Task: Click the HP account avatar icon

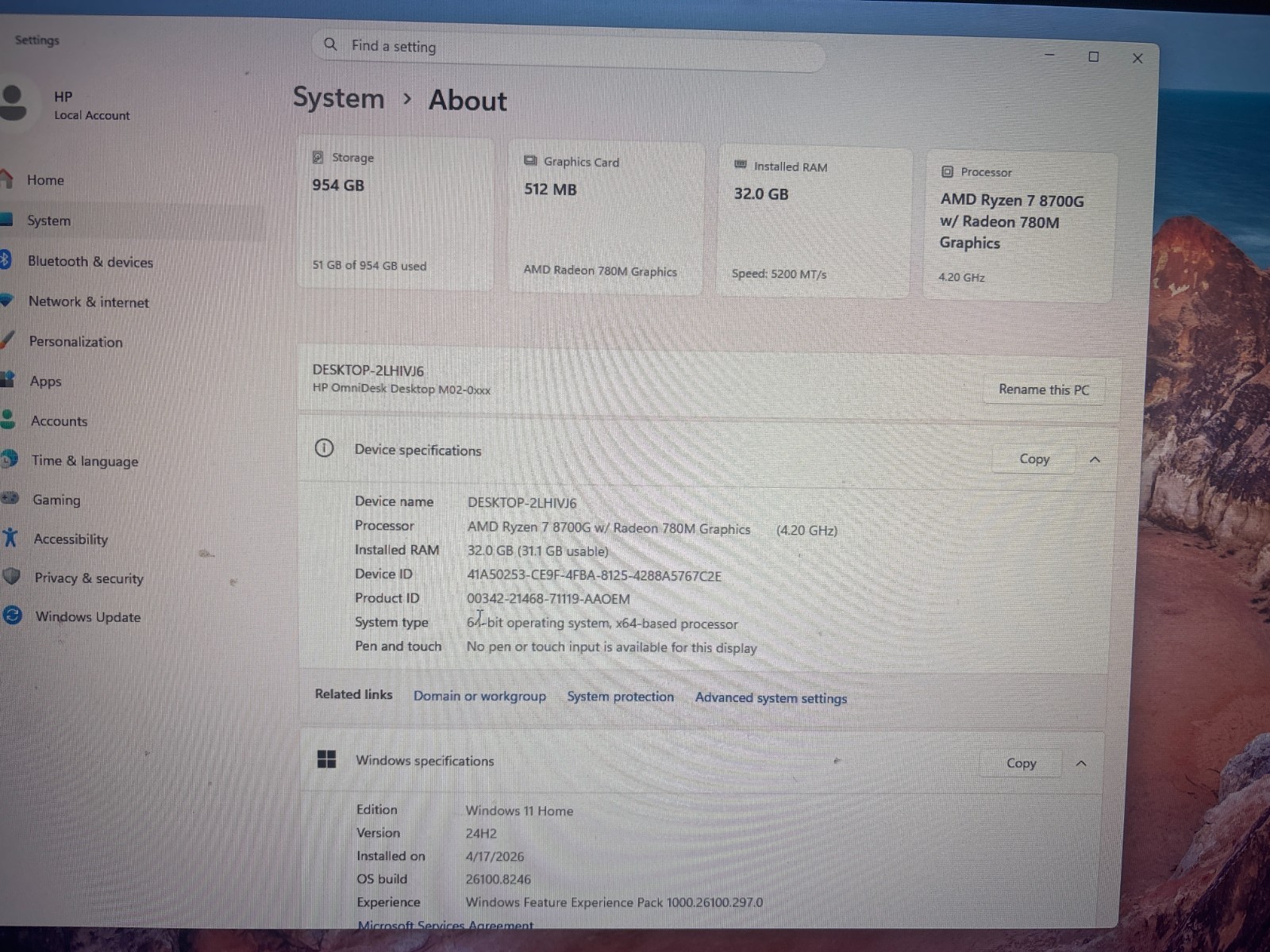Action: click(13, 103)
